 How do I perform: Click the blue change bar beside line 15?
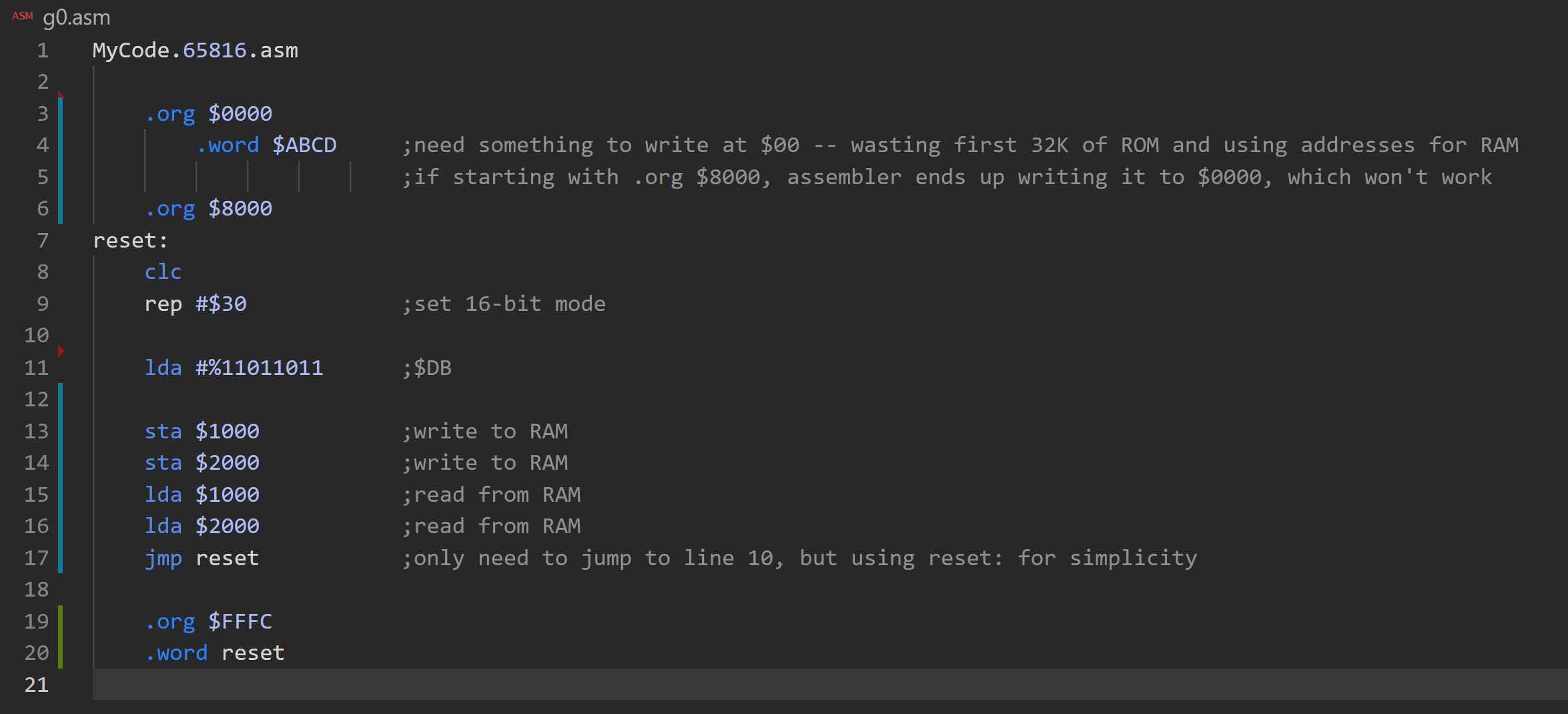(61, 495)
